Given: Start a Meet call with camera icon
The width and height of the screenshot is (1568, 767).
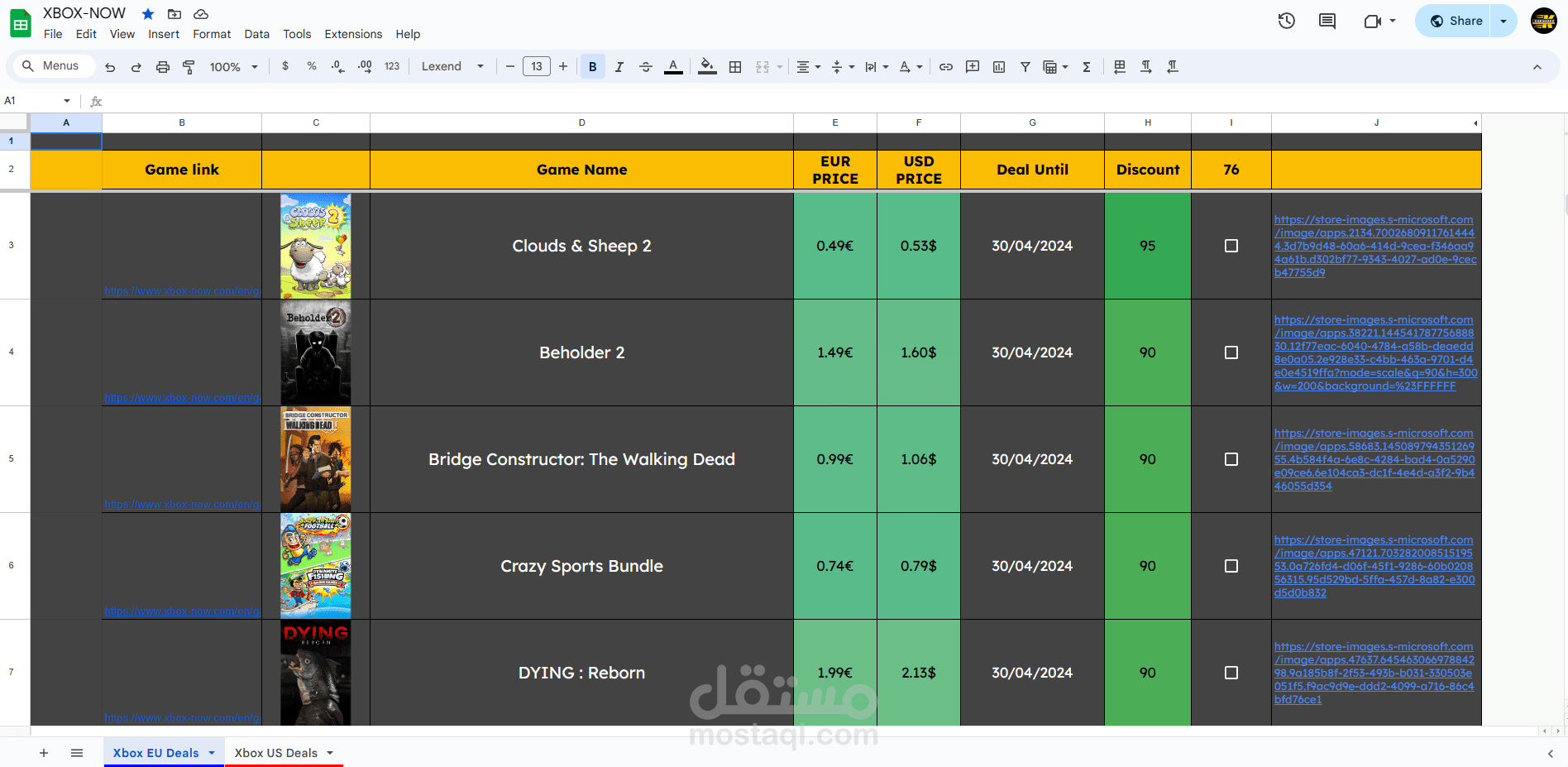Looking at the screenshot, I should [1373, 22].
